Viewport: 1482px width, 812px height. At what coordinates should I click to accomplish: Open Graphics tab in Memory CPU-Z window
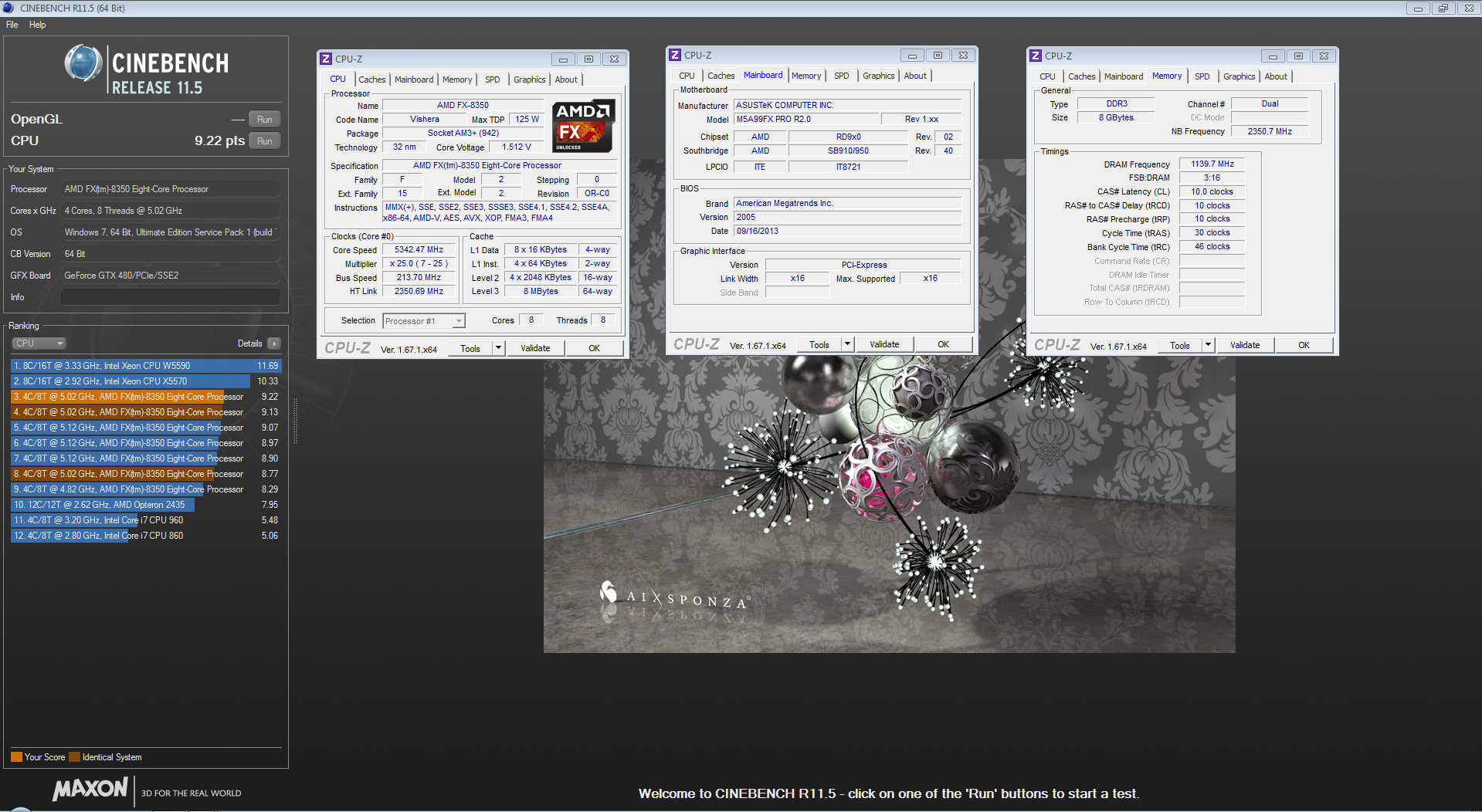click(x=1239, y=76)
